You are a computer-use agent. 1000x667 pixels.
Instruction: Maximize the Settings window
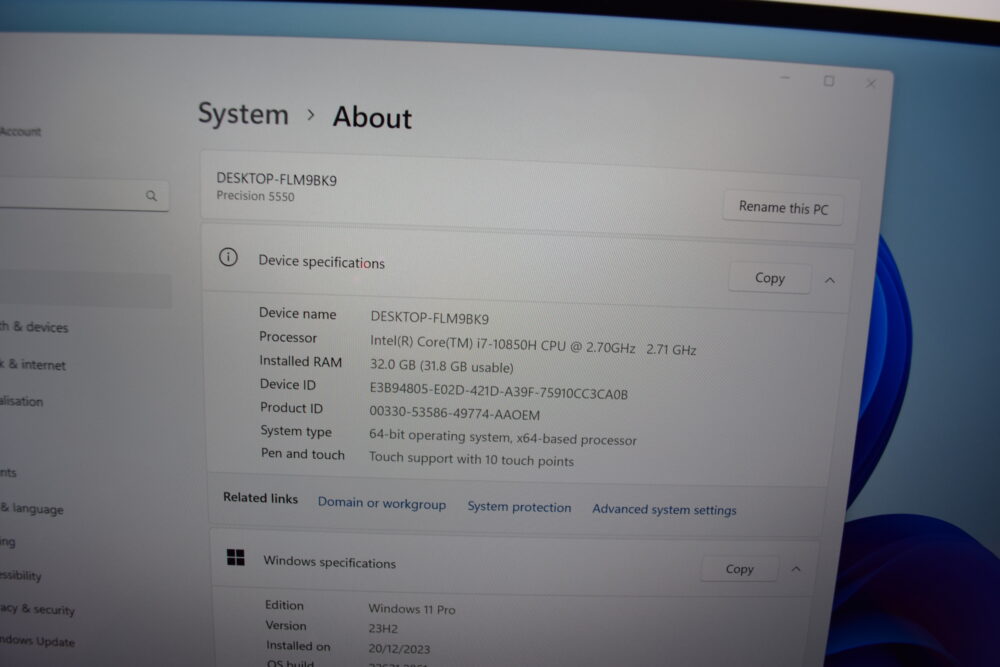click(x=828, y=81)
